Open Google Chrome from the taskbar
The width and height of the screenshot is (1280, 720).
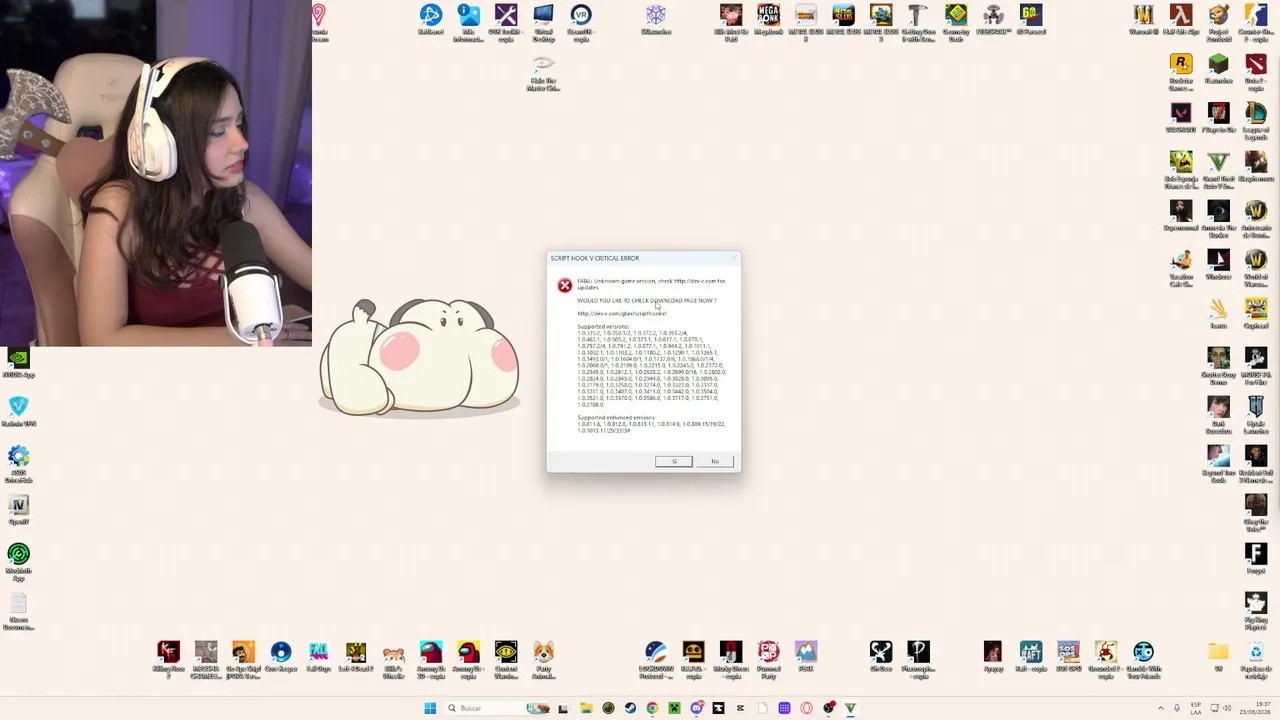pos(651,708)
